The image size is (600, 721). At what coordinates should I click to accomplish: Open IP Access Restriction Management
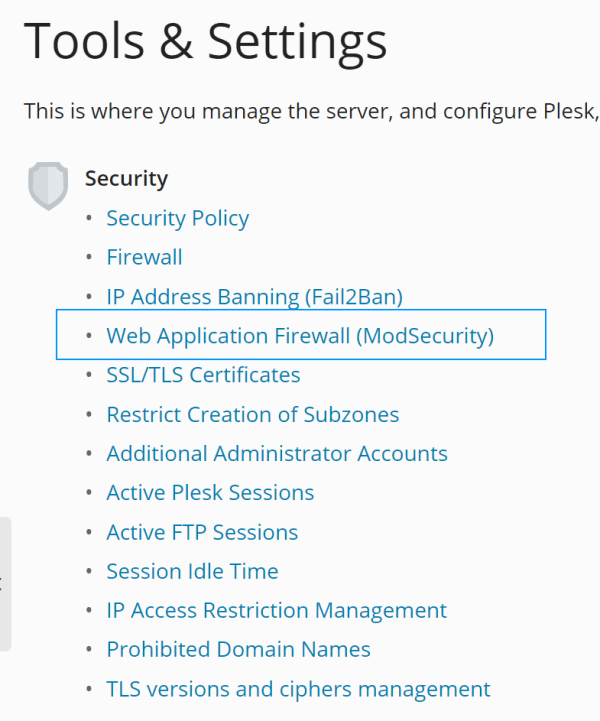pos(276,610)
